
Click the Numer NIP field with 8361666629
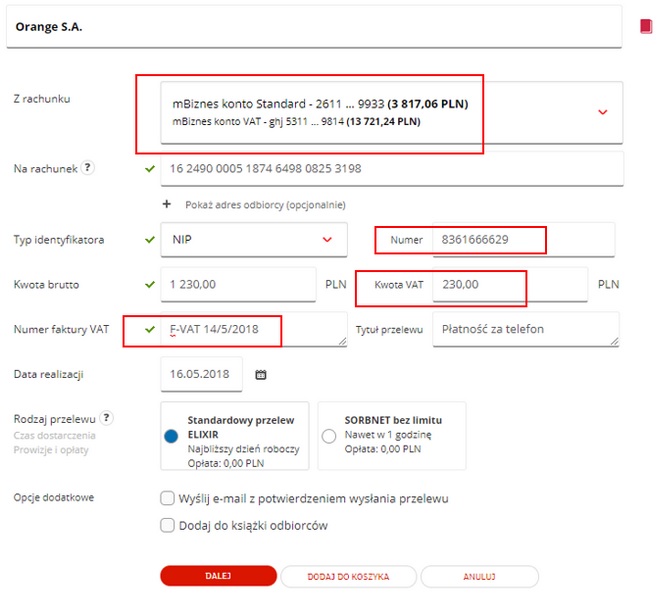coord(523,239)
